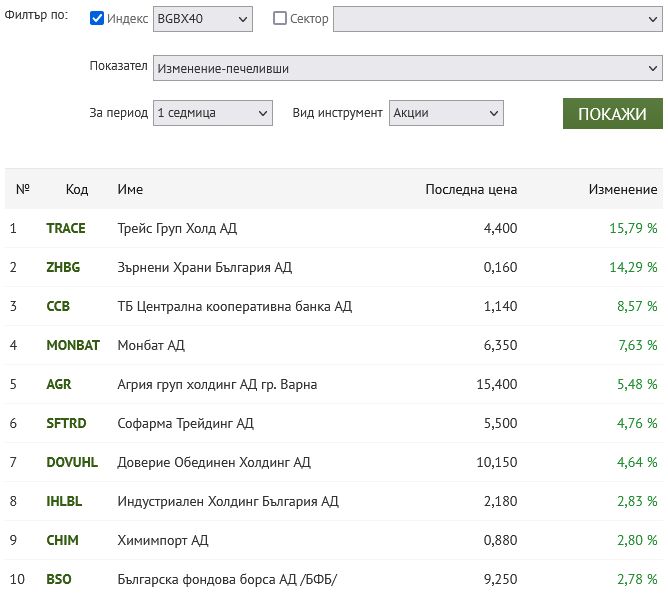This screenshot has height=593, width=668.
Task: Click the last price 0,880
Action: 500,540
